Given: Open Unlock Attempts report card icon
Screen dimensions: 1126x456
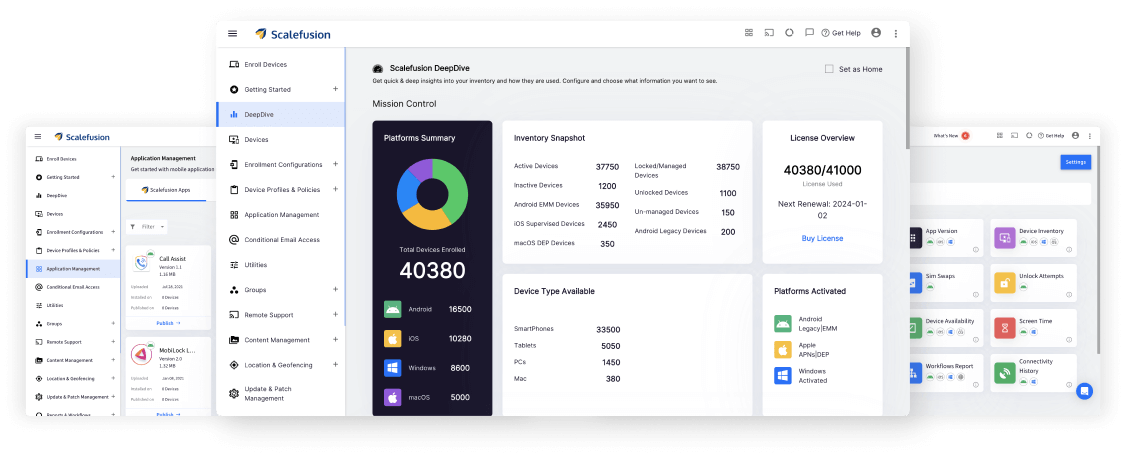Looking at the screenshot, I should pyautogui.click(x=1005, y=283).
